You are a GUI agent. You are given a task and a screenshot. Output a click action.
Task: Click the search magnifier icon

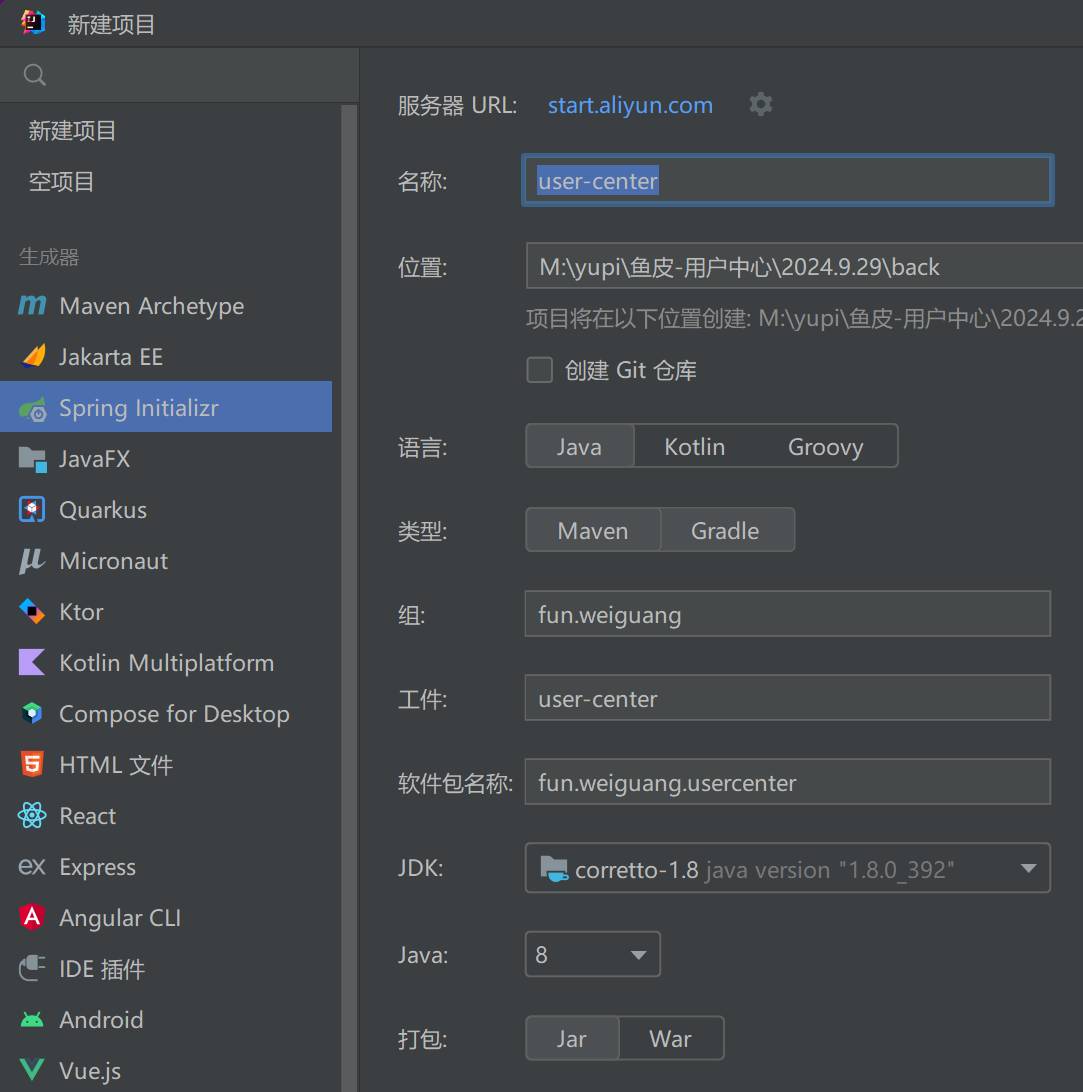click(34, 75)
